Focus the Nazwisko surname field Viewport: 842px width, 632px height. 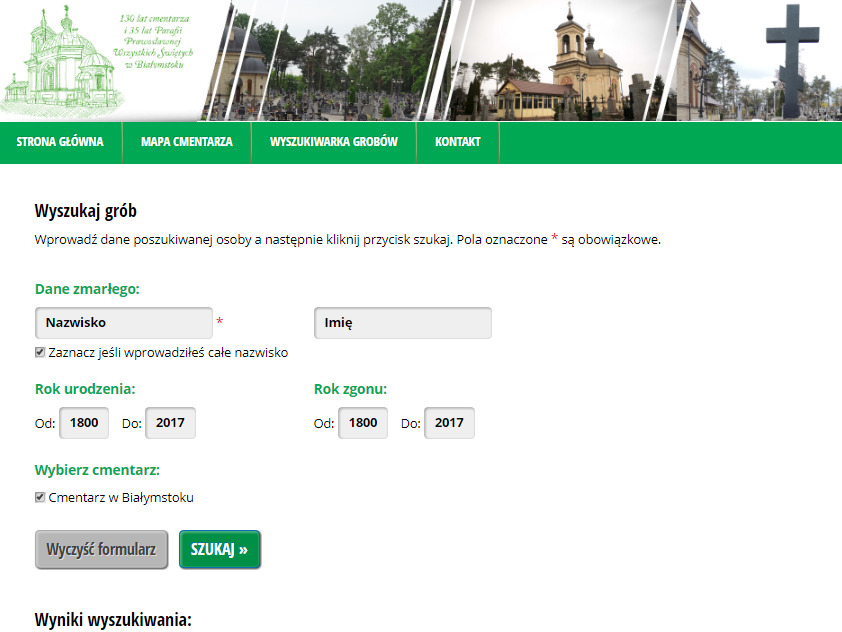coord(124,323)
